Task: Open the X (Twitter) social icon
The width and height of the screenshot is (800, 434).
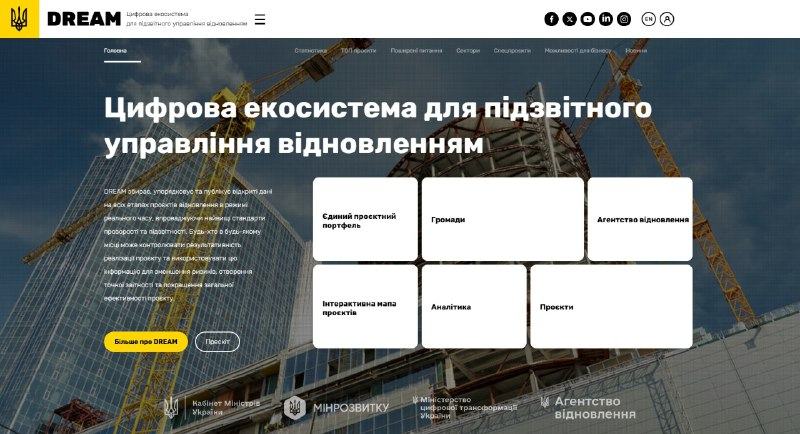Action: [x=569, y=19]
